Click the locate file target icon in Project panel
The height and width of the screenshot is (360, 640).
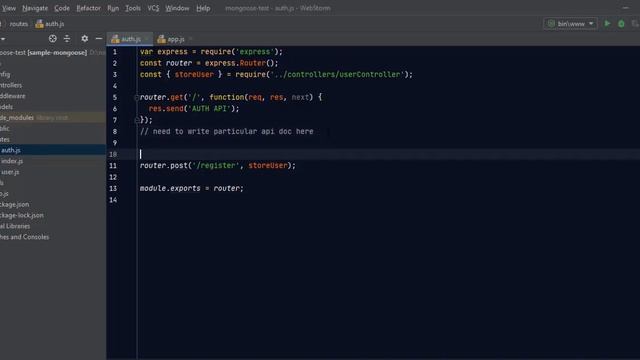53,39
